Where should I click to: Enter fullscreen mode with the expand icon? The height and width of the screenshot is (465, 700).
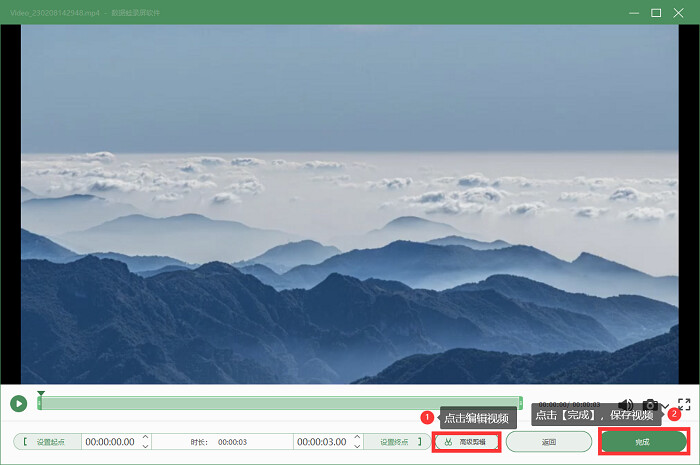tap(684, 404)
